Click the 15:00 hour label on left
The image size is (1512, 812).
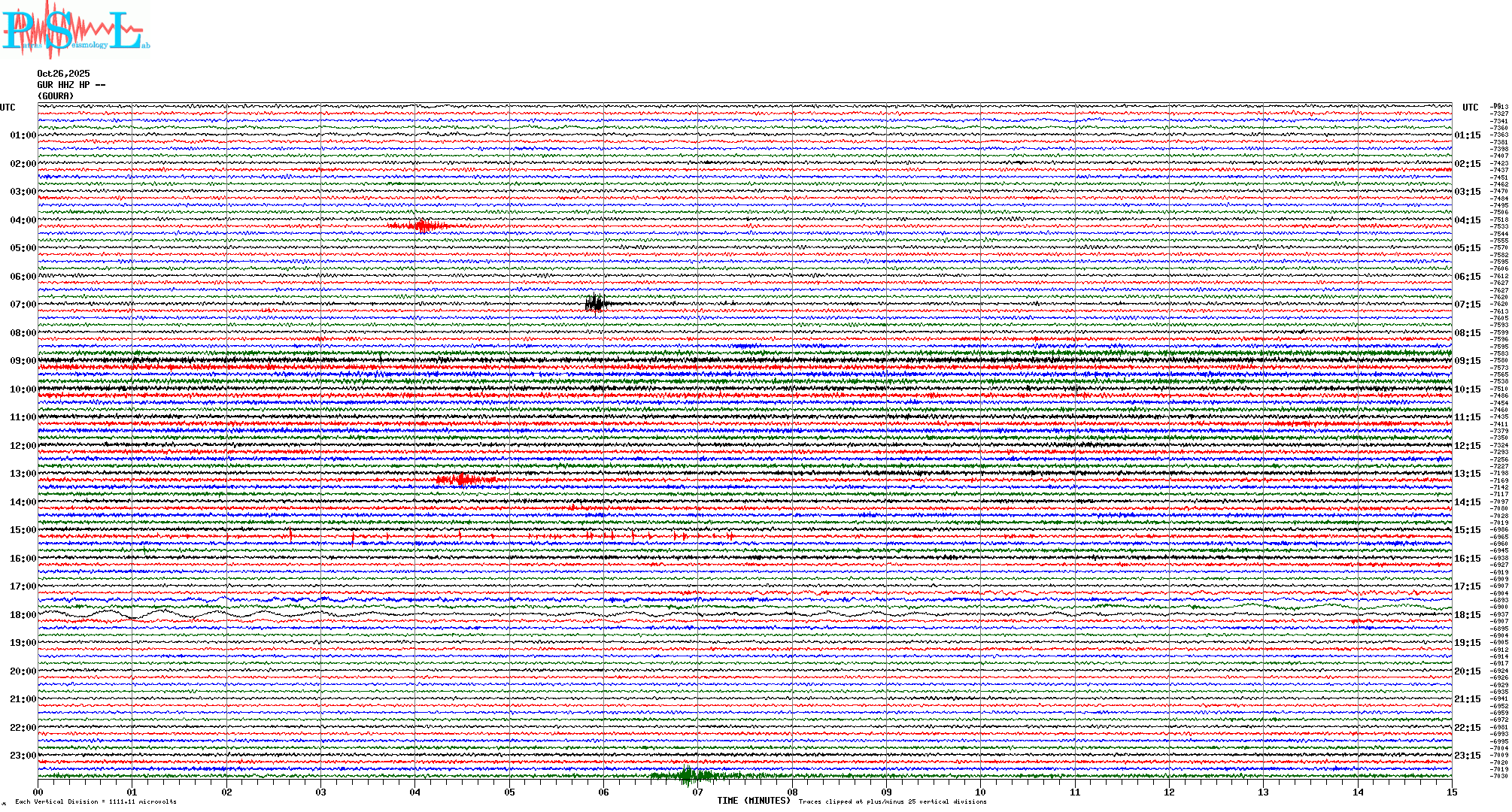tap(23, 530)
